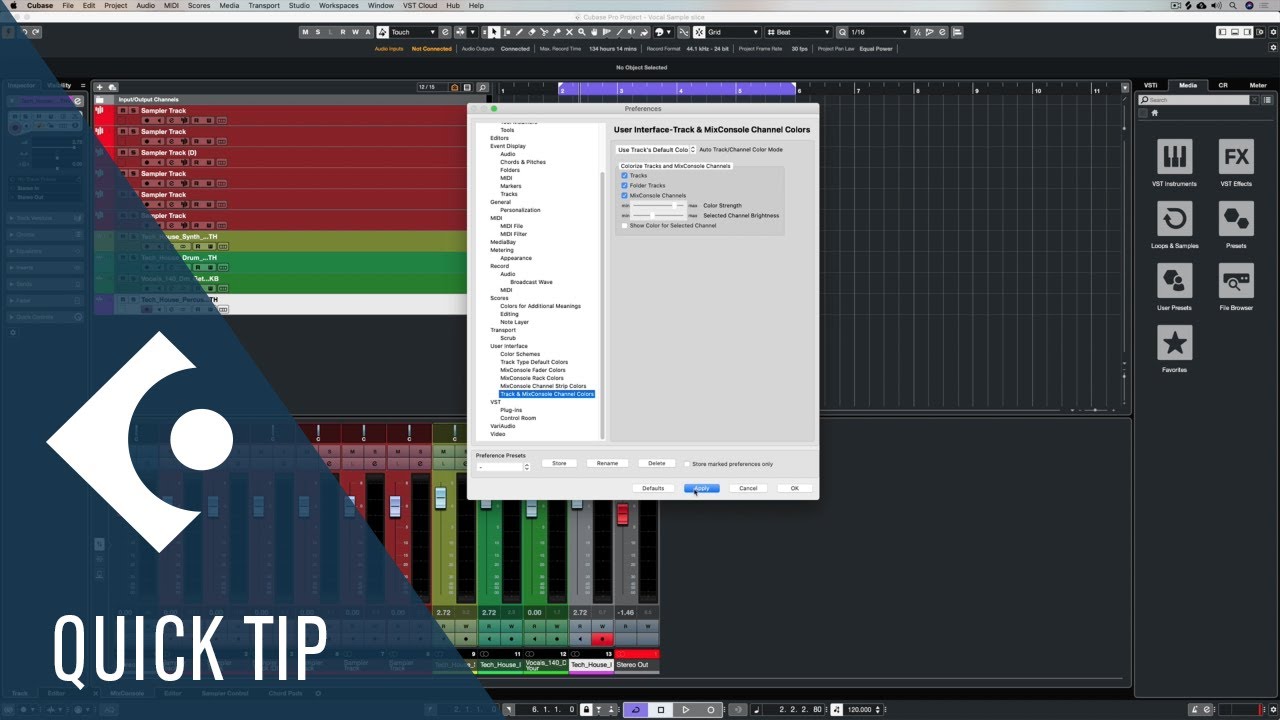Open the VST Cloud menu
Image resolution: width=1280 pixels, height=720 pixels.
click(x=420, y=5)
